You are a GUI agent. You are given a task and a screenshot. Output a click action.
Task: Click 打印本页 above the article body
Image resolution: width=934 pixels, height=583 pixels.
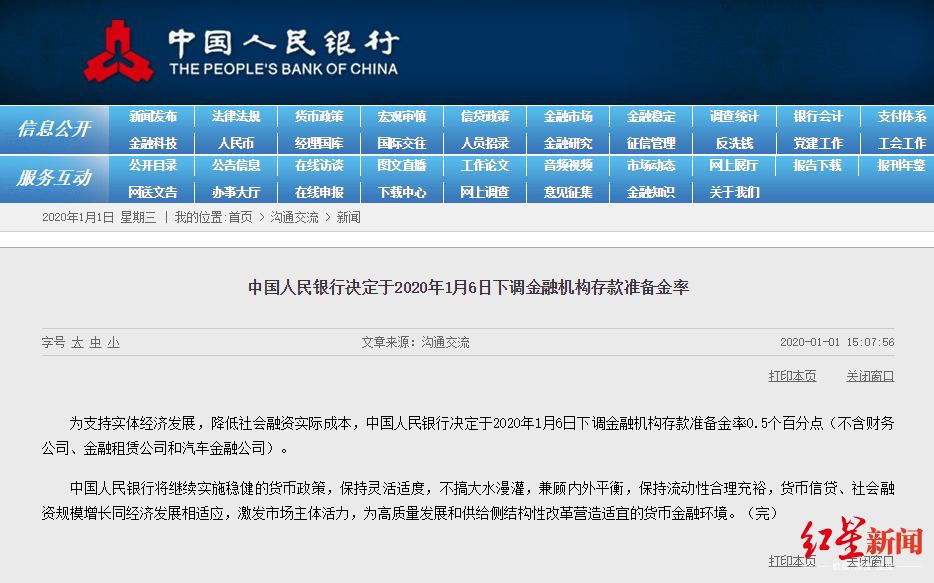pos(792,376)
